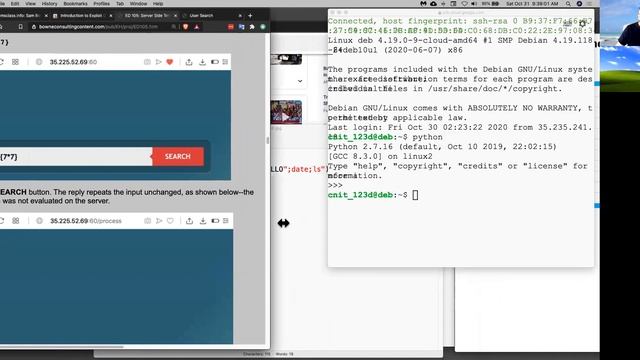
Task: Click the share icon in lower embedded toolbar
Action: pyautogui.click(x=189, y=221)
